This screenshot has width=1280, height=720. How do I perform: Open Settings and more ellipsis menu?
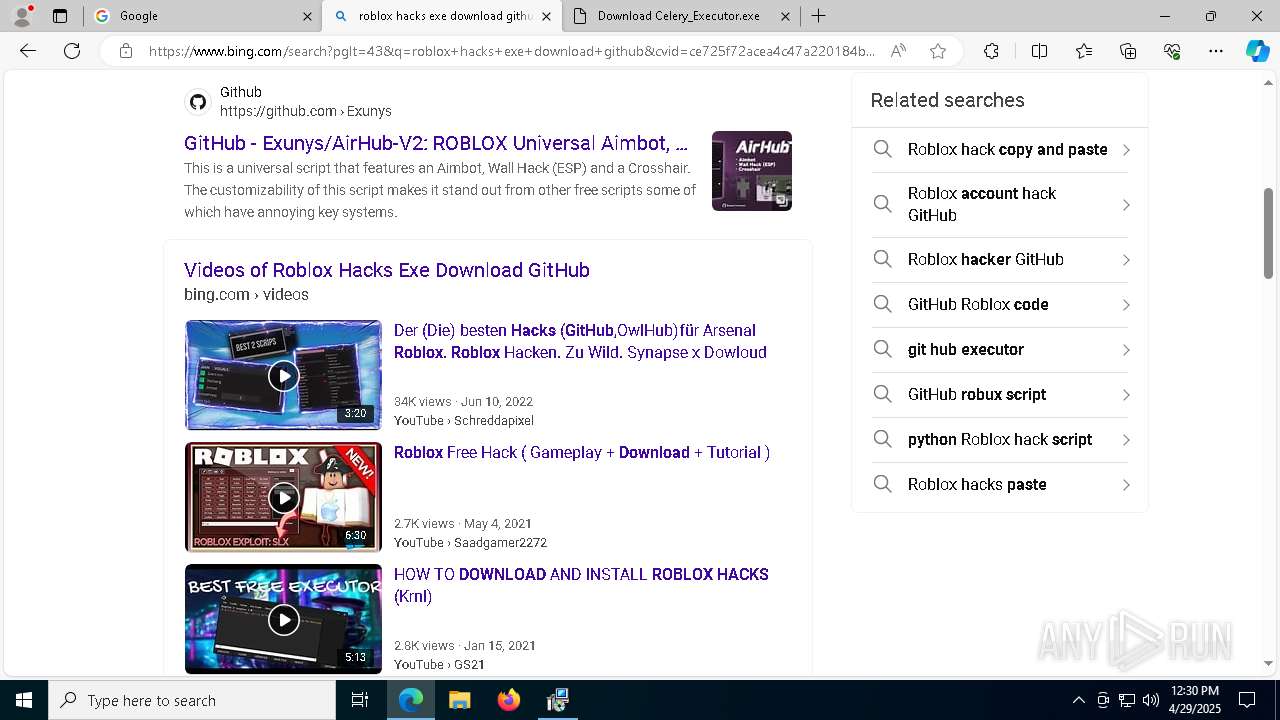coord(1216,51)
